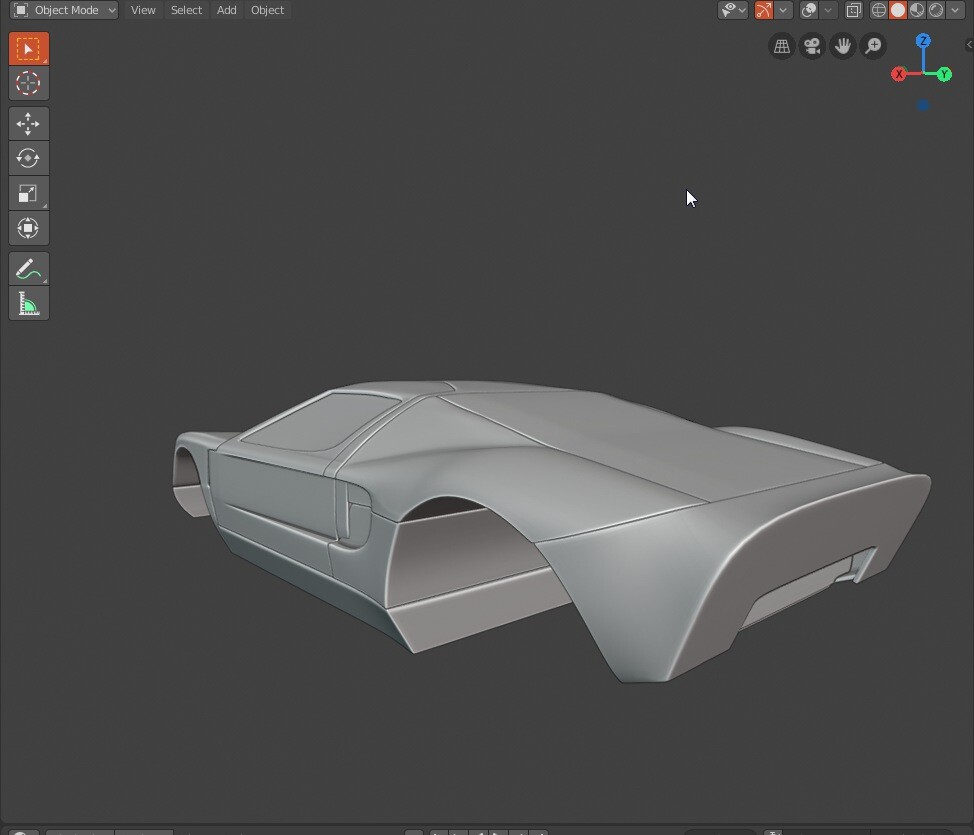Toggle perspective/orthographic grid icon

tap(782, 46)
